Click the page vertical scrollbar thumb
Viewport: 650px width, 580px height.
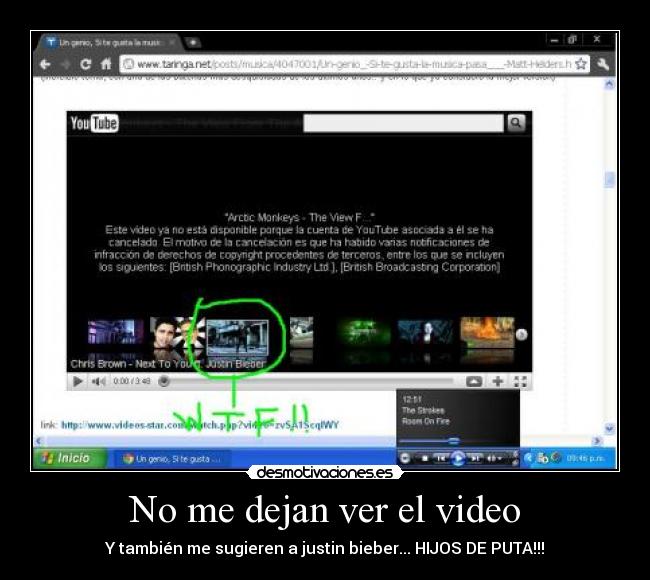click(609, 180)
